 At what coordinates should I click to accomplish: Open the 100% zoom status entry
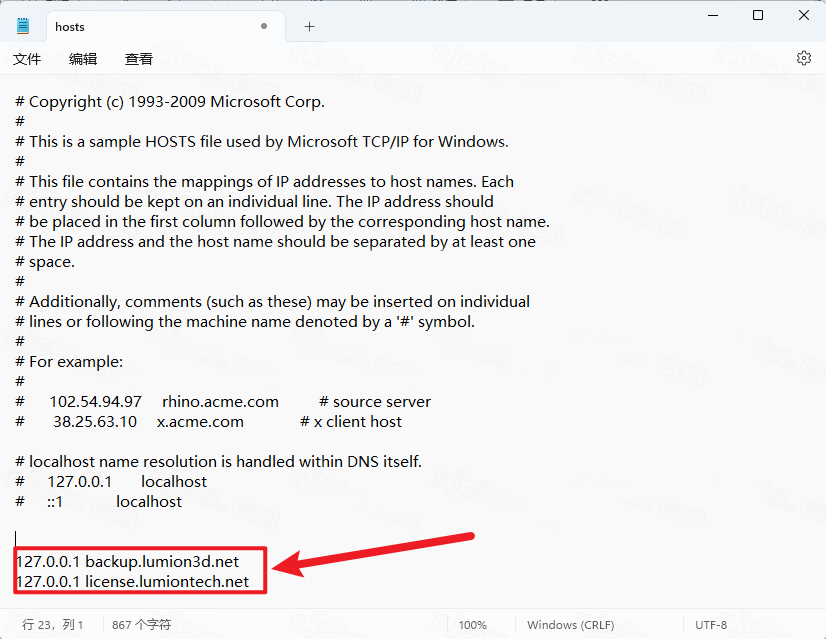tap(473, 625)
